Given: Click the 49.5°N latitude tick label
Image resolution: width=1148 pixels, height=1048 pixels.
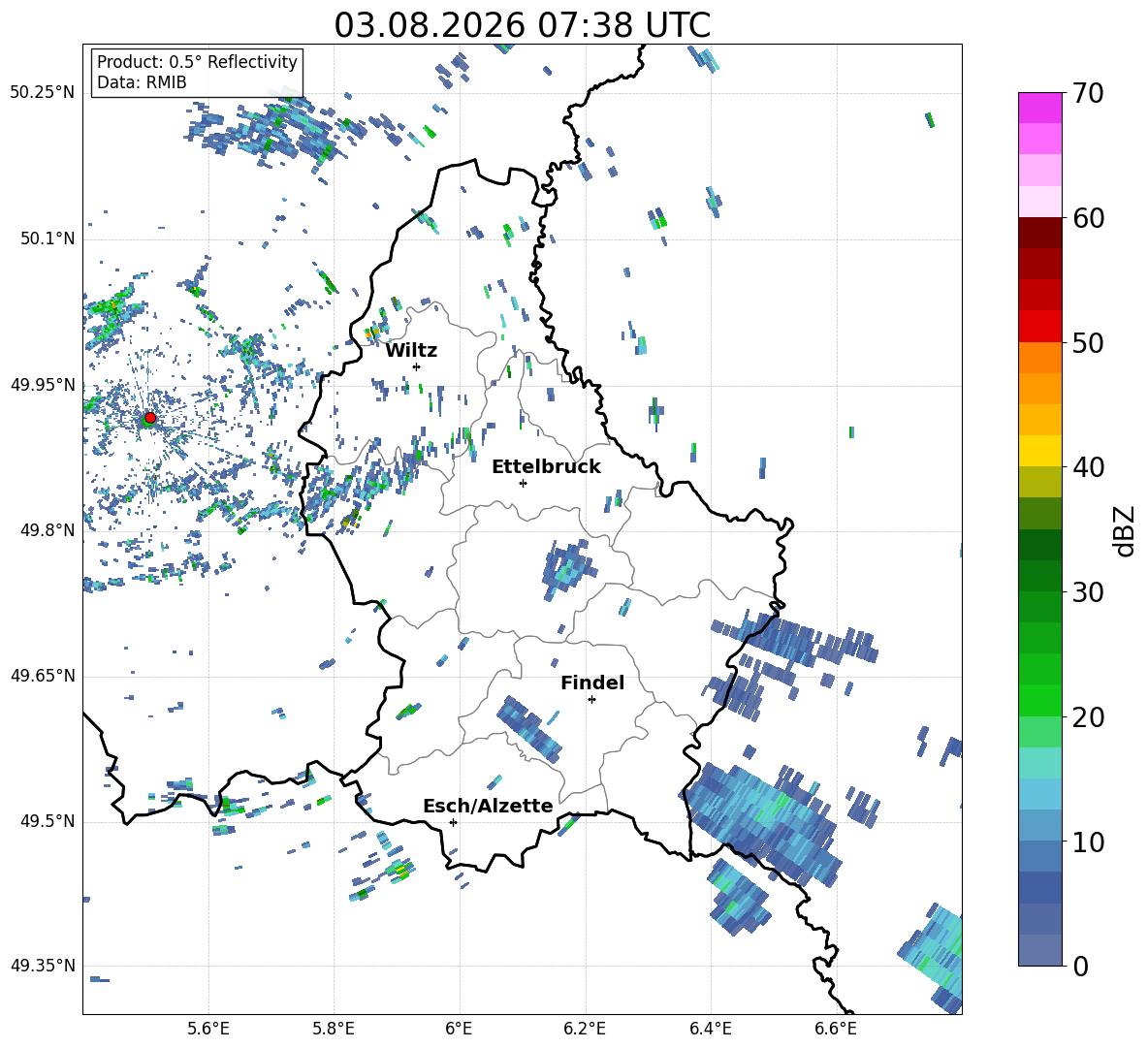Looking at the screenshot, I should coord(47,821).
